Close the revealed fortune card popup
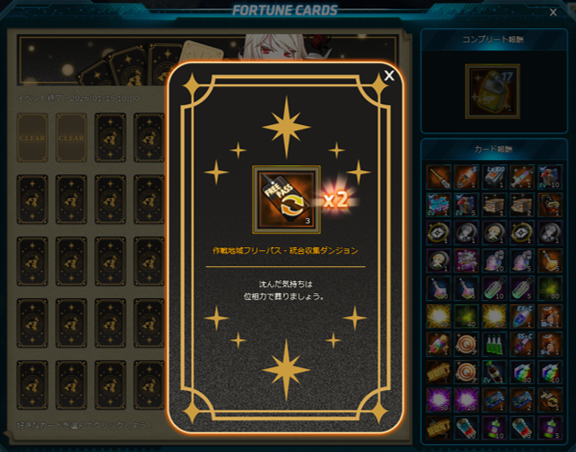 click(x=389, y=76)
